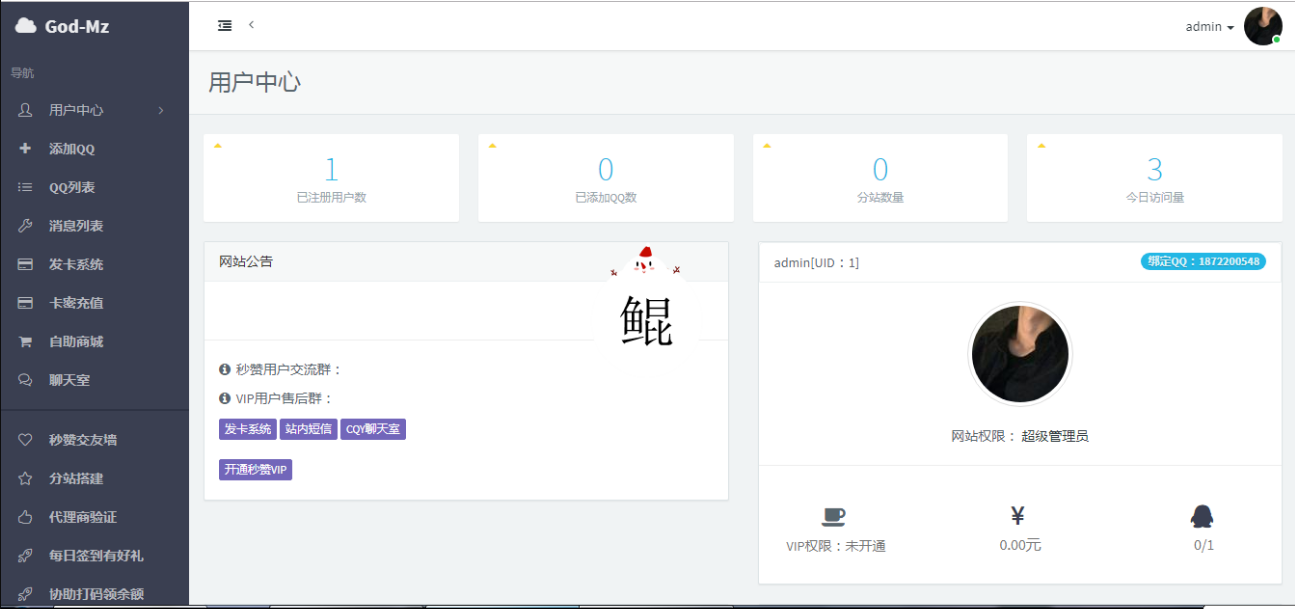Collapse the 分站数量 card with its arrow

(x=767, y=146)
